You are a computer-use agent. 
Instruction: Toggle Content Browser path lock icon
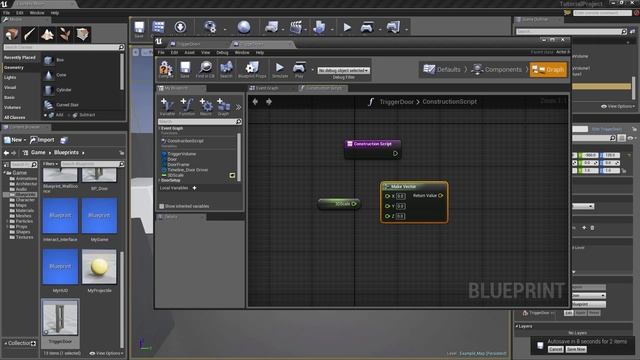[x=122, y=153]
